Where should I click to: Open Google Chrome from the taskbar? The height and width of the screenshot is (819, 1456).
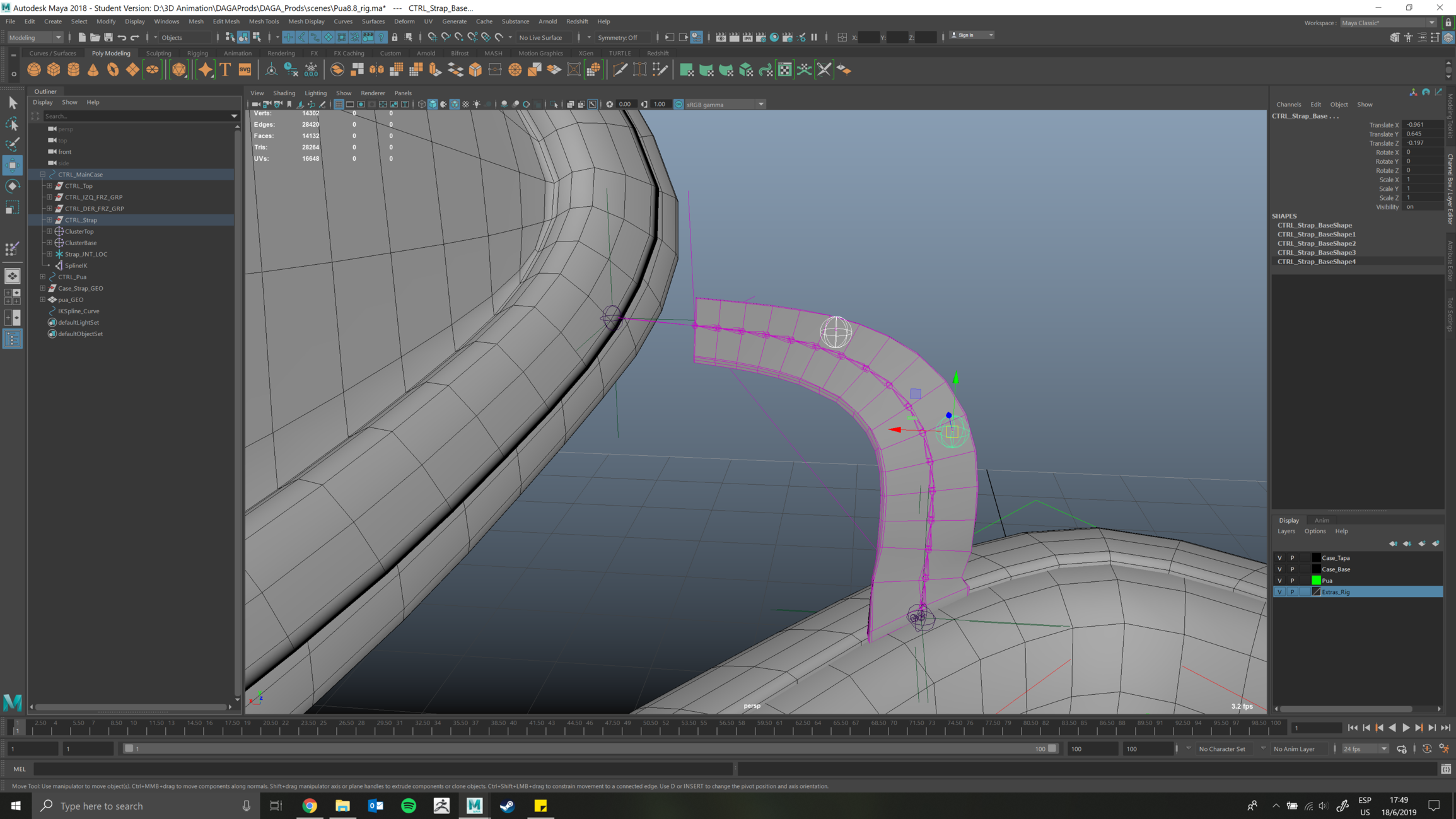click(310, 805)
